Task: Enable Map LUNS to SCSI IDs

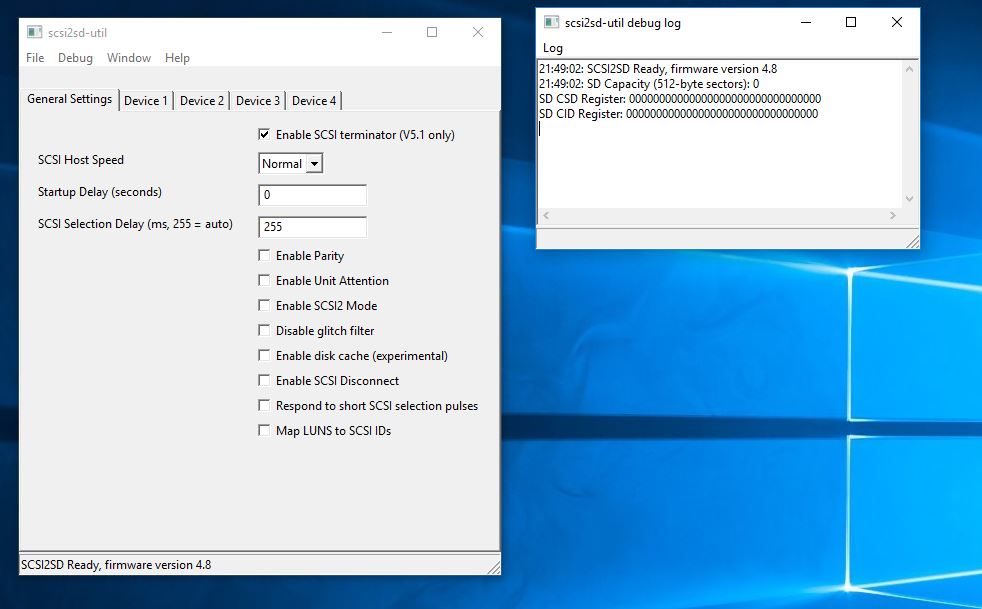Action: click(264, 430)
